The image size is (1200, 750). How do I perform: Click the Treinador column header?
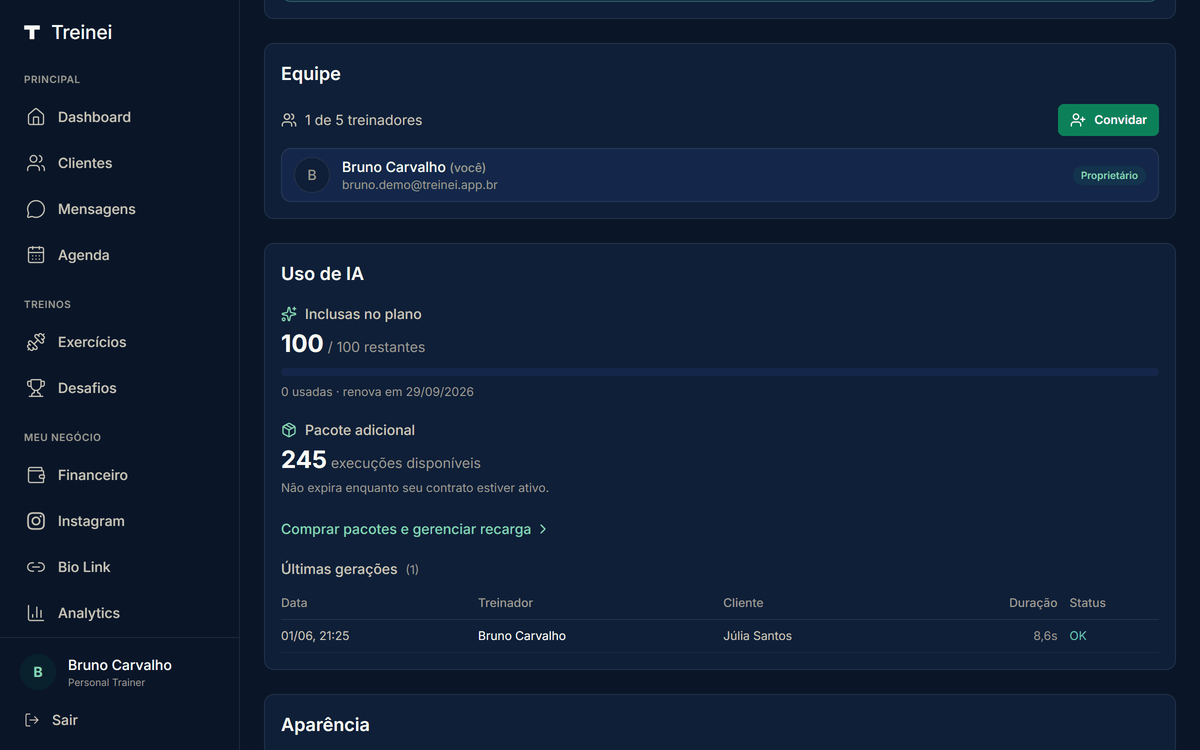click(505, 603)
